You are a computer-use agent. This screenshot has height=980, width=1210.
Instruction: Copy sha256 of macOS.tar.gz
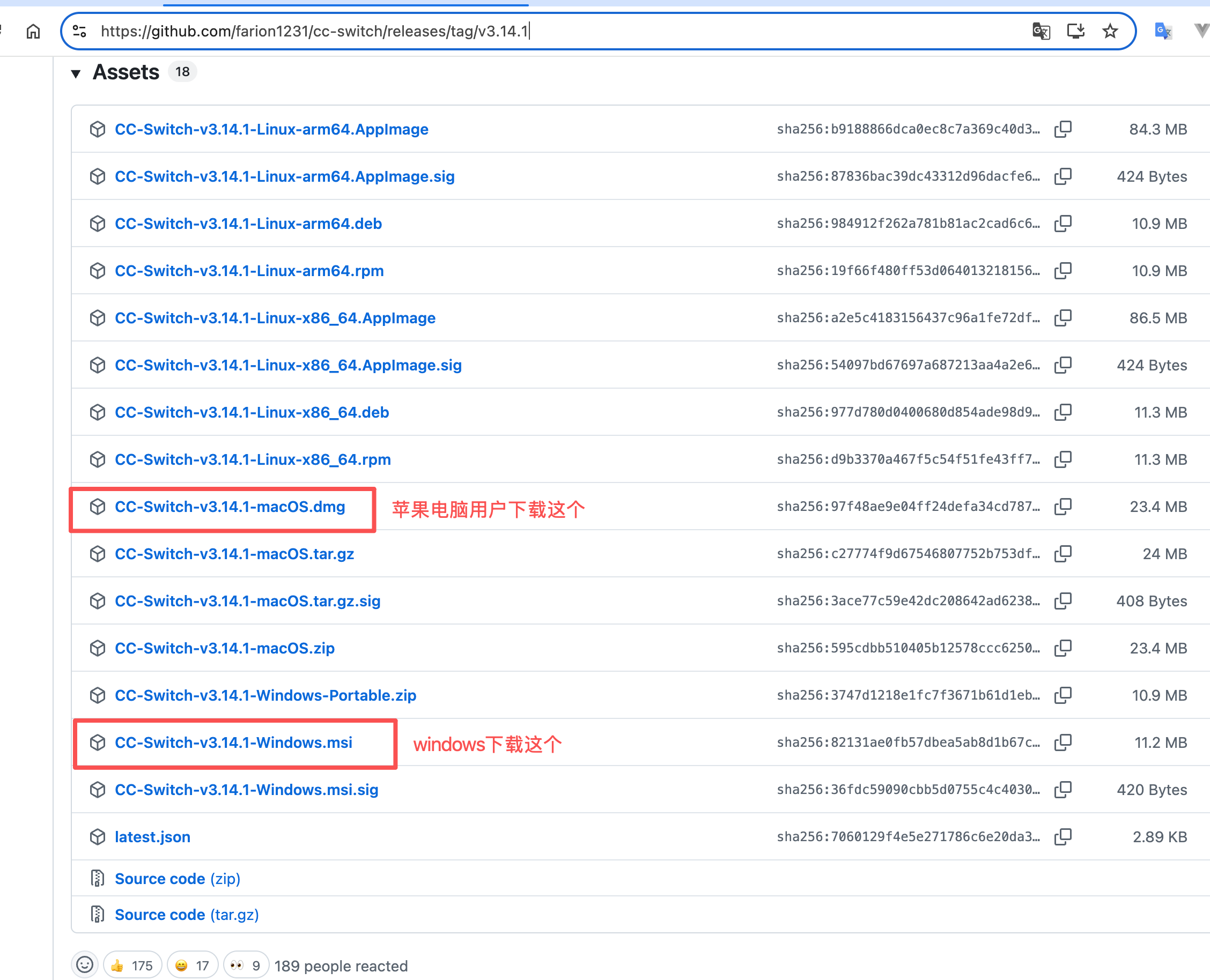coord(1063,554)
